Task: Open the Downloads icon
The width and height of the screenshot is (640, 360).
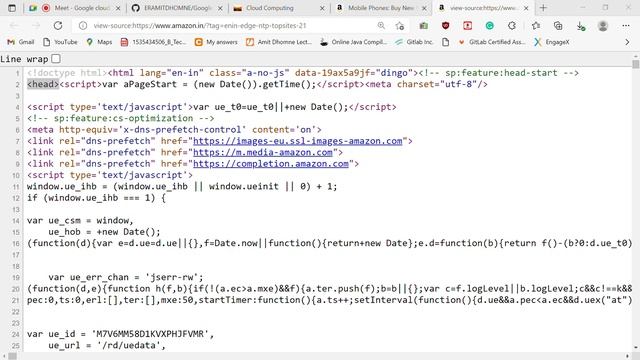Action: [x=580, y=26]
